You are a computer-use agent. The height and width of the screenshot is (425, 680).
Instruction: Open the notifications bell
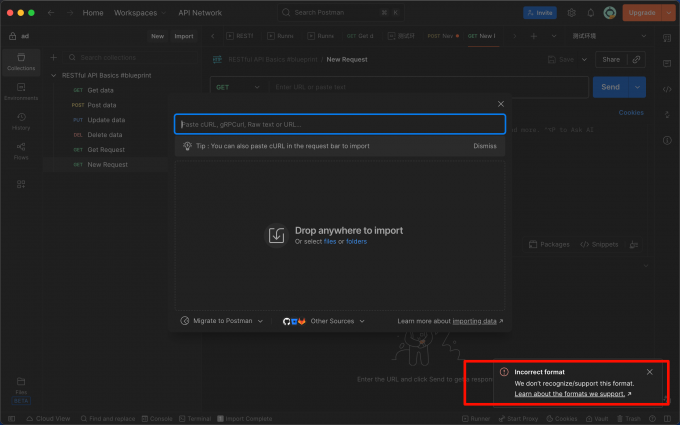click(591, 13)
